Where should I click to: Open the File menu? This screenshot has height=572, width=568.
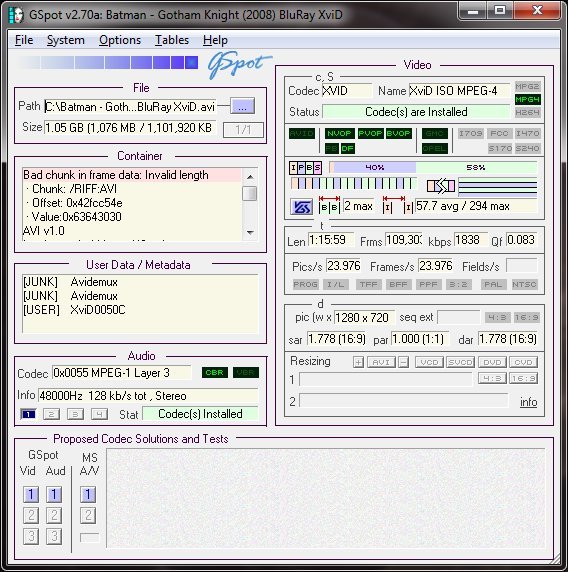[x=24, y=40]
